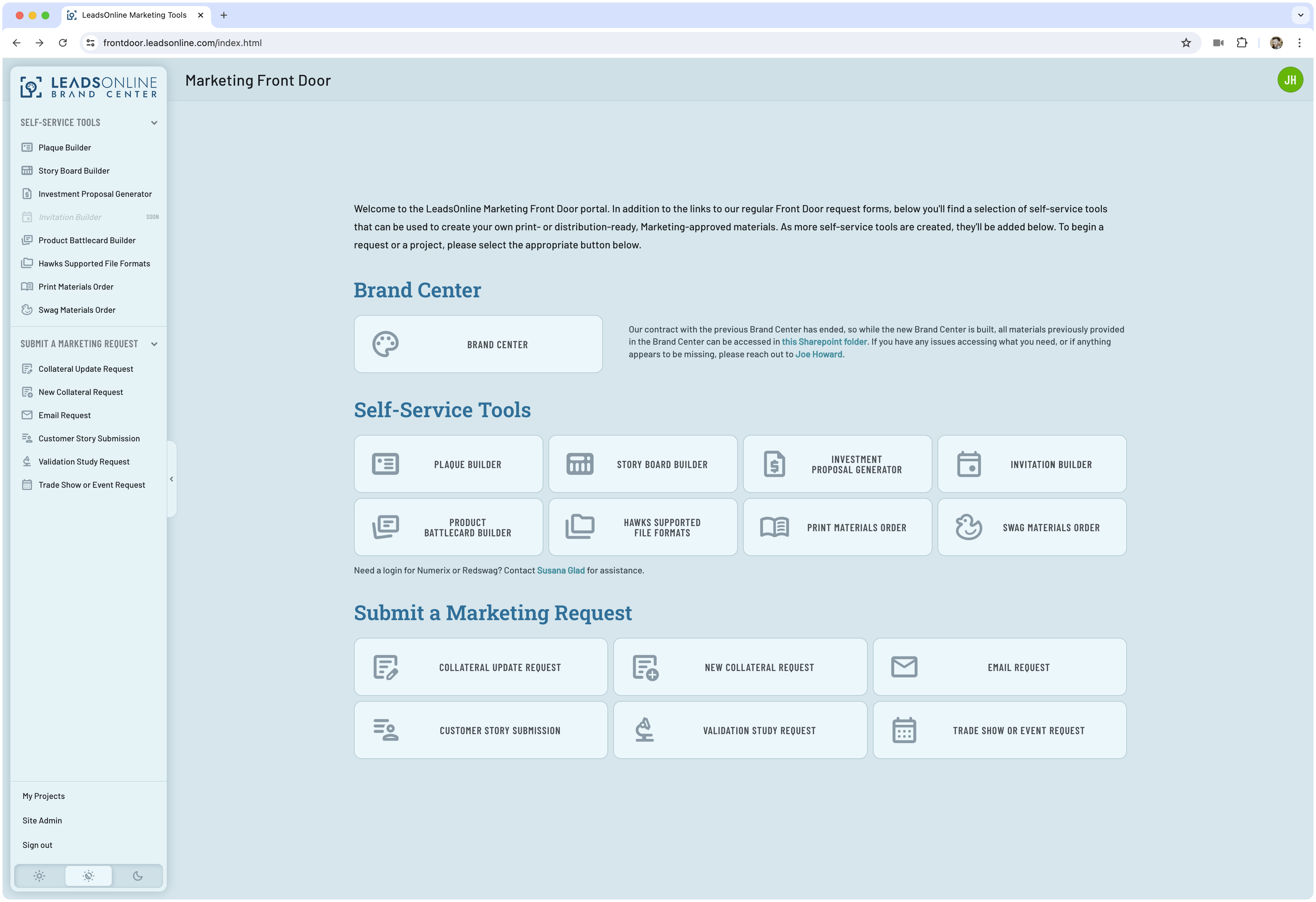The width and height of the screenshot is (1316, 902).
Task: Close the LeadsOnline Marketing Tools tab
Action: click(200, 15)
